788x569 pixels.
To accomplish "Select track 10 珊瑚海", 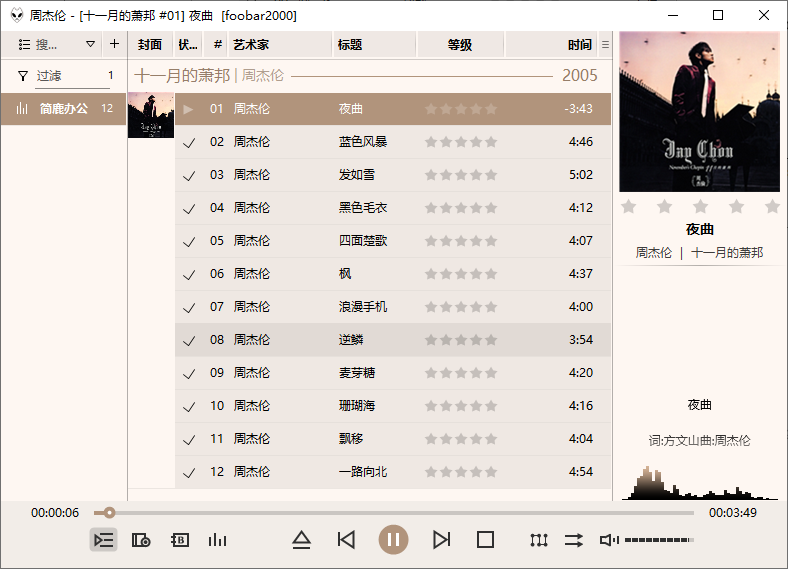I will [393, 406].
